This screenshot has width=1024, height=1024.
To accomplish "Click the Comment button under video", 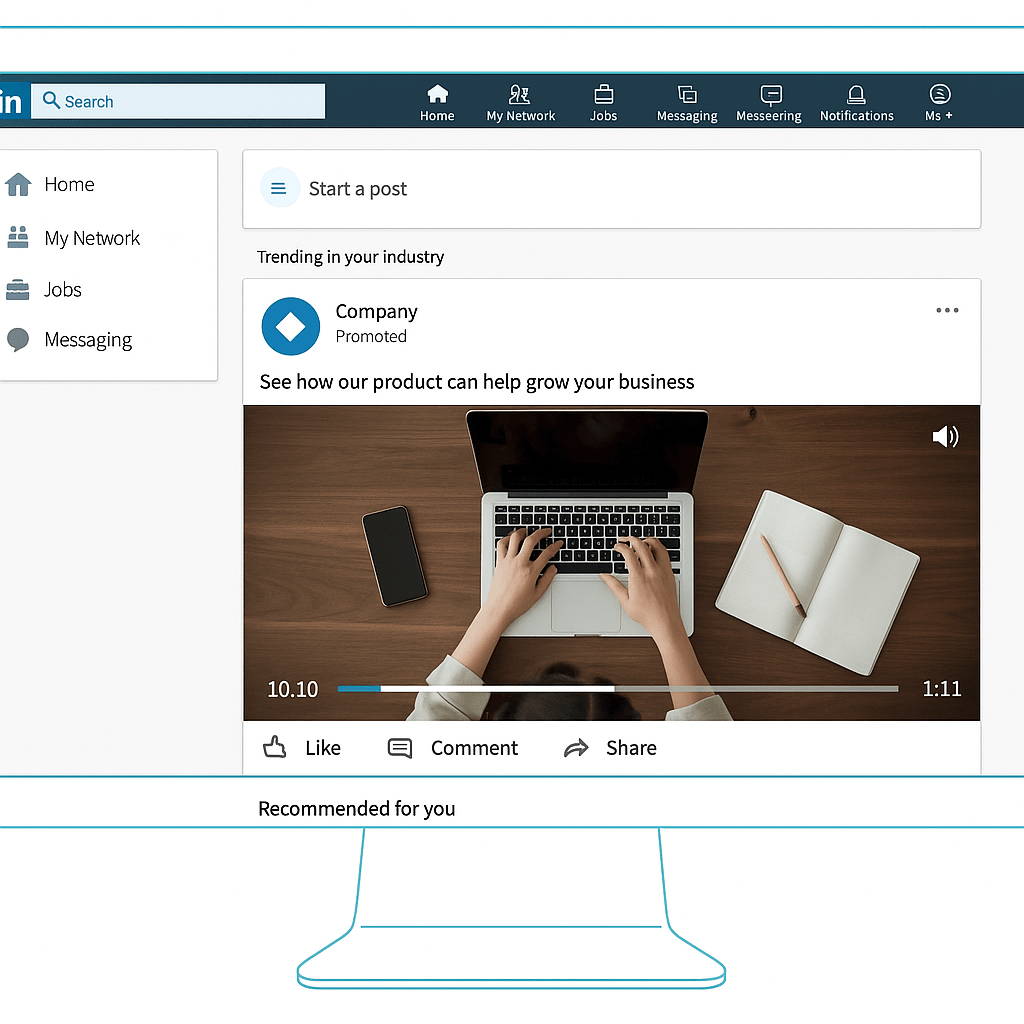I will (x=453, y=748).
